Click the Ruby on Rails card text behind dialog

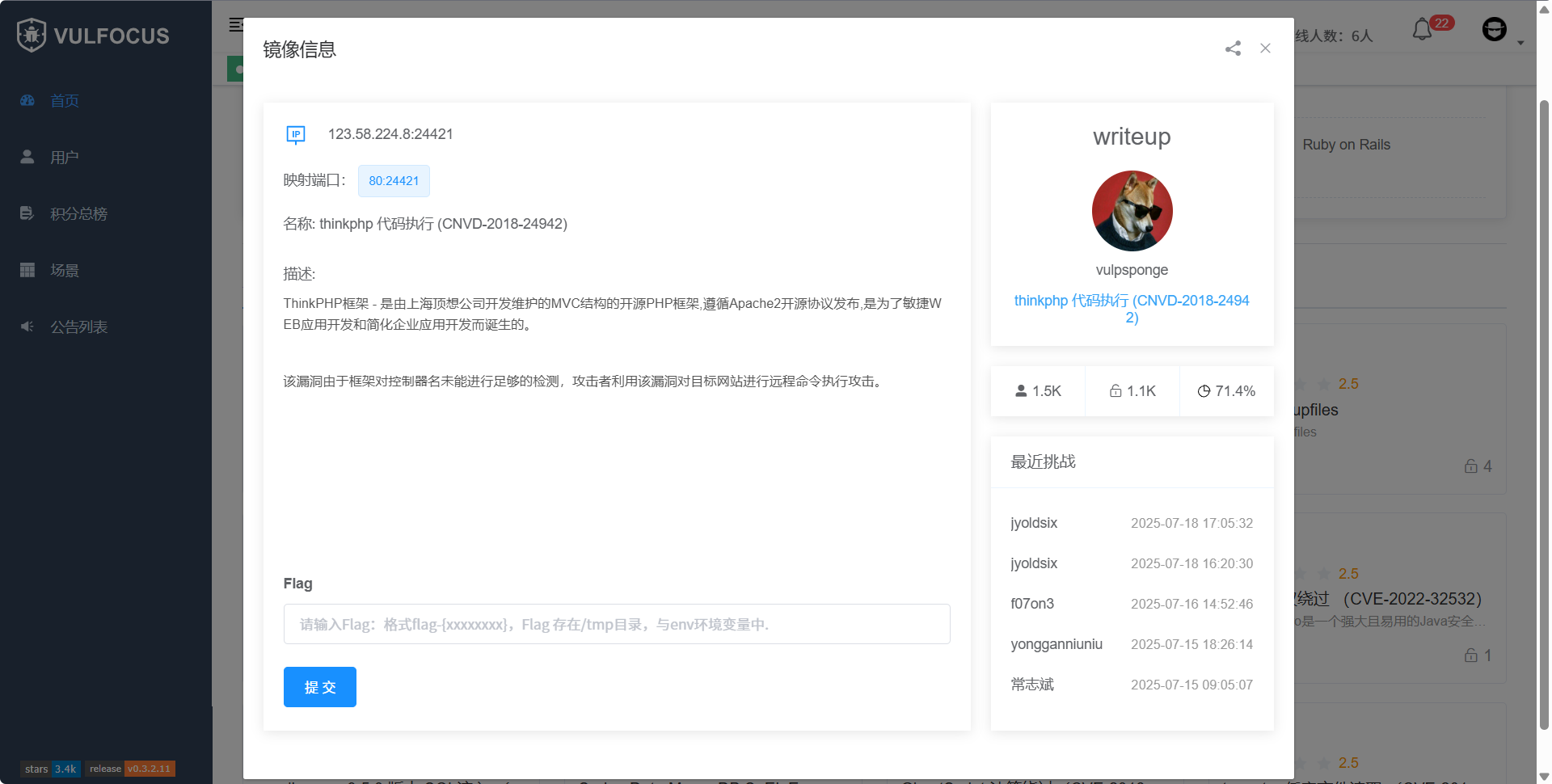coord(1347,145)
